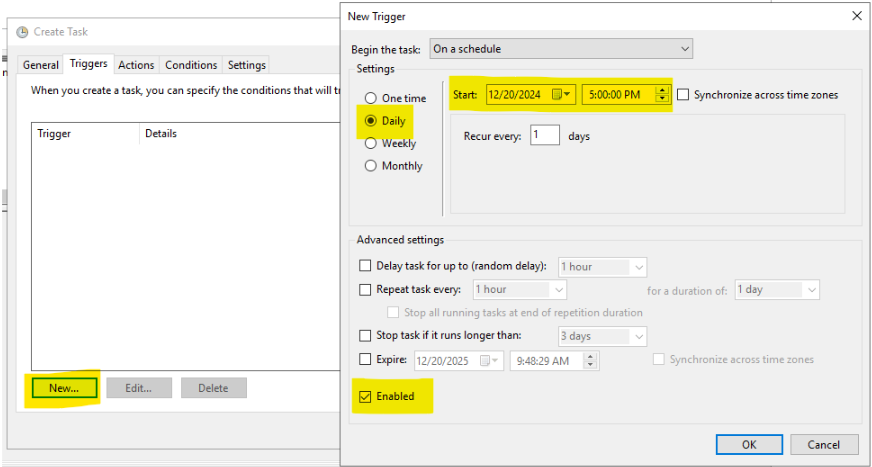This screenshot has height=467, width=872.
Task: Select the Daily schedule option
Action: [370, 121]
